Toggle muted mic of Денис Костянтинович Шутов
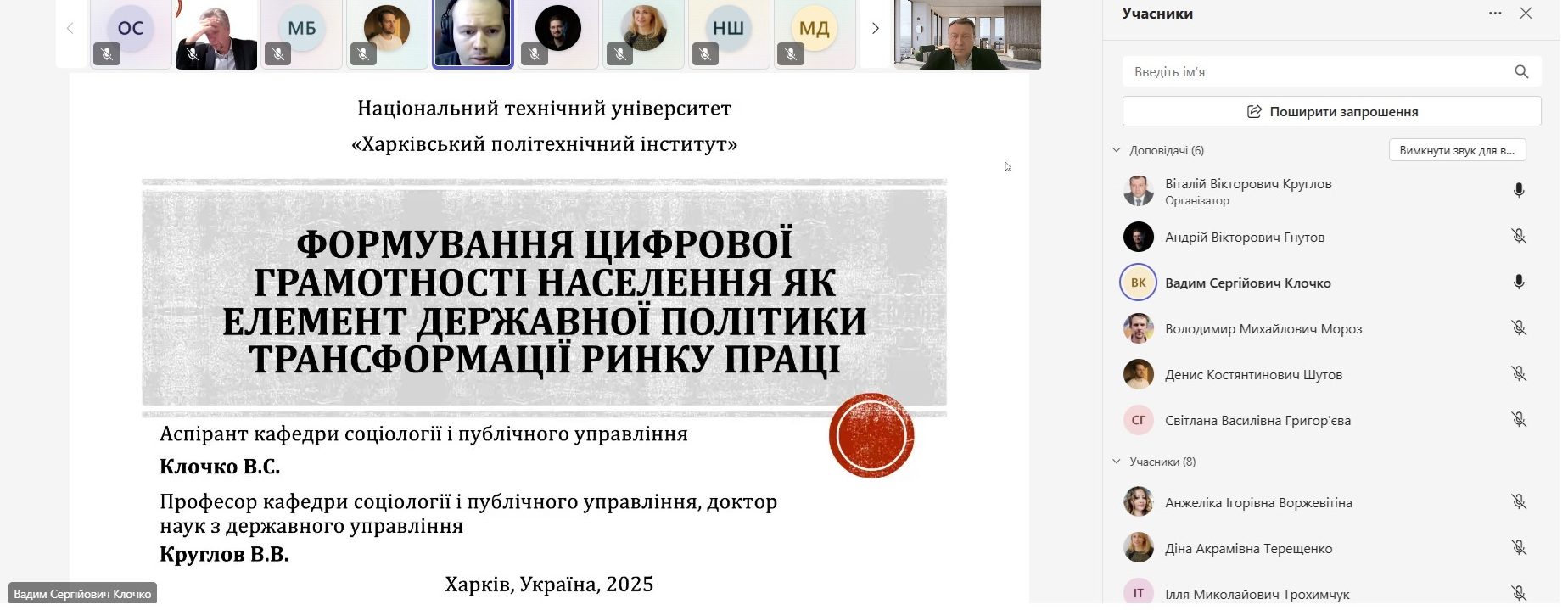 pos(1519,374)
